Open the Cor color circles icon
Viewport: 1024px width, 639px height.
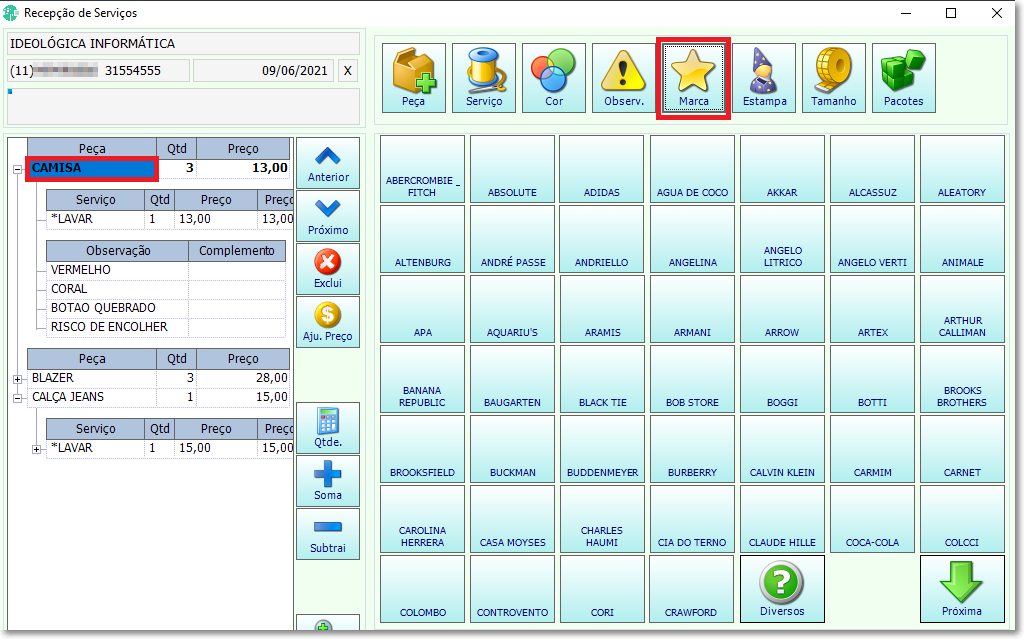[x=554, y=78]
